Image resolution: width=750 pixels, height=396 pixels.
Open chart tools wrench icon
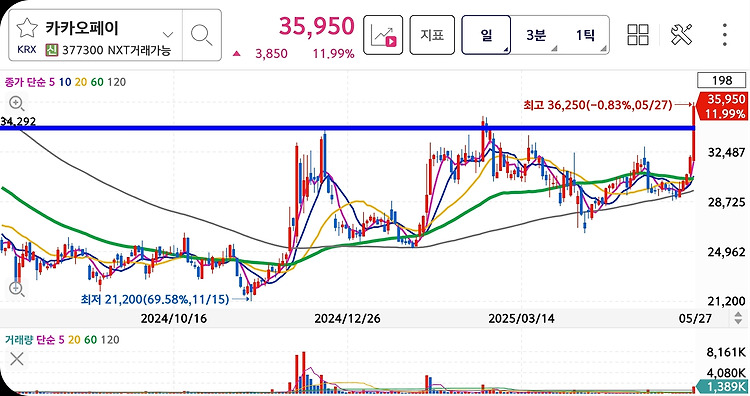point(681,34)
